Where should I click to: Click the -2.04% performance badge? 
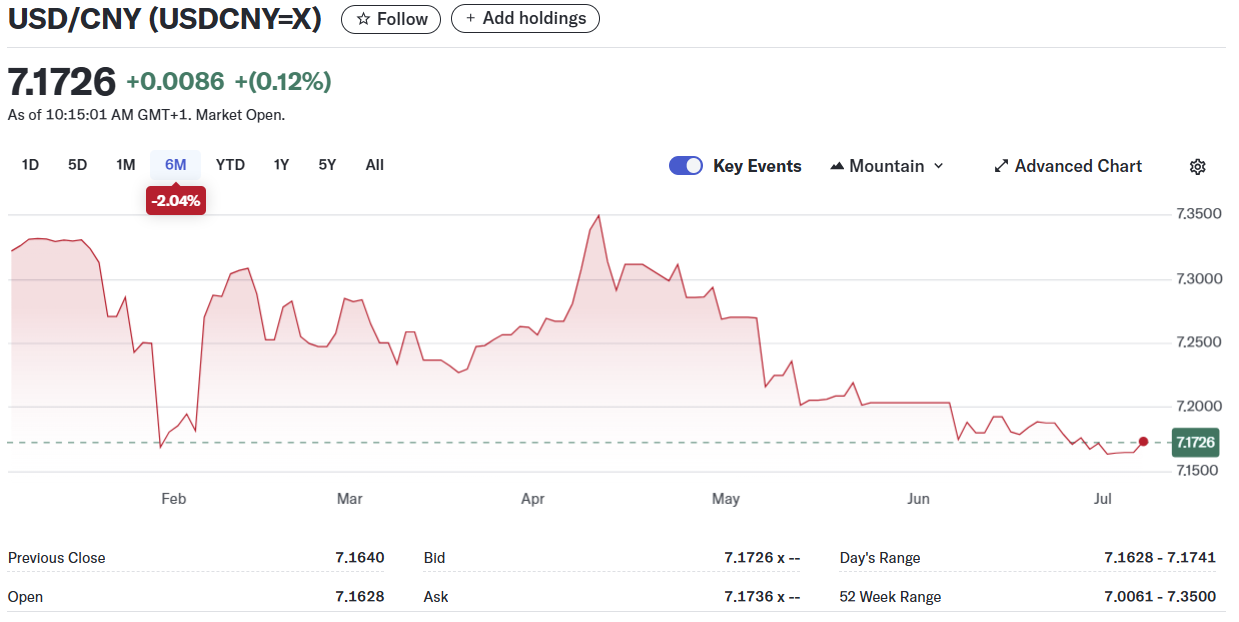click(x=176, y=201)
